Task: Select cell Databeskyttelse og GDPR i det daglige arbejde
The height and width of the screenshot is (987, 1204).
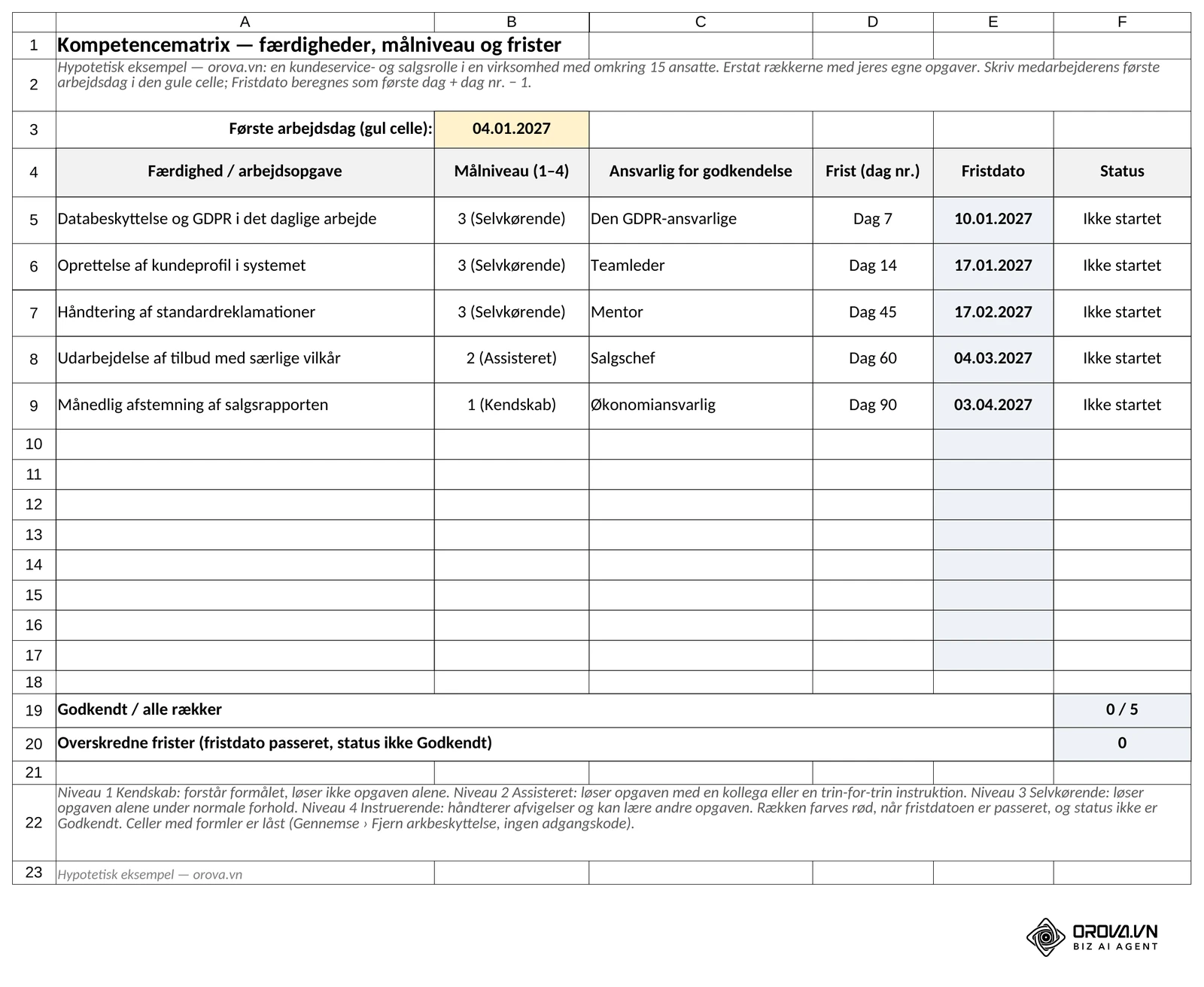Action: coord(245,220)
